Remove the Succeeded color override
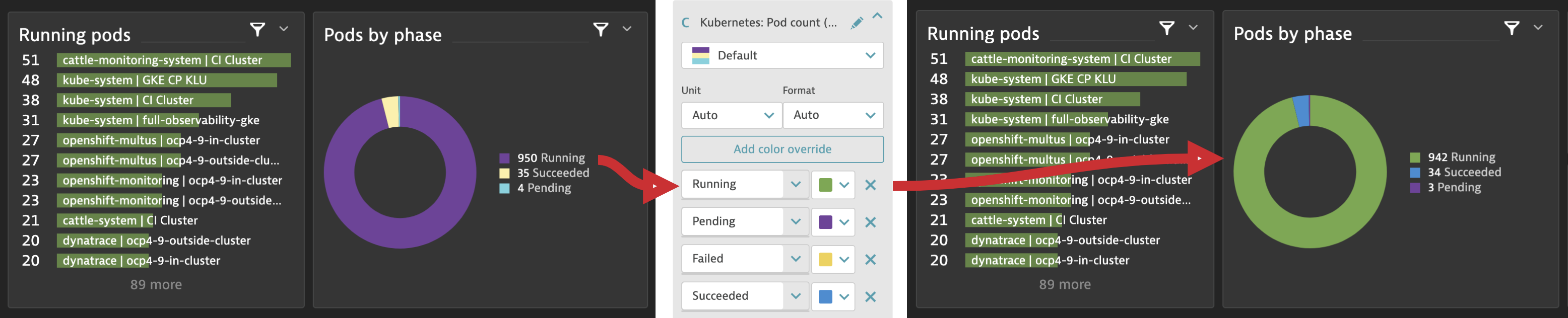This screenshot has width=1568, height=318. 871,296
